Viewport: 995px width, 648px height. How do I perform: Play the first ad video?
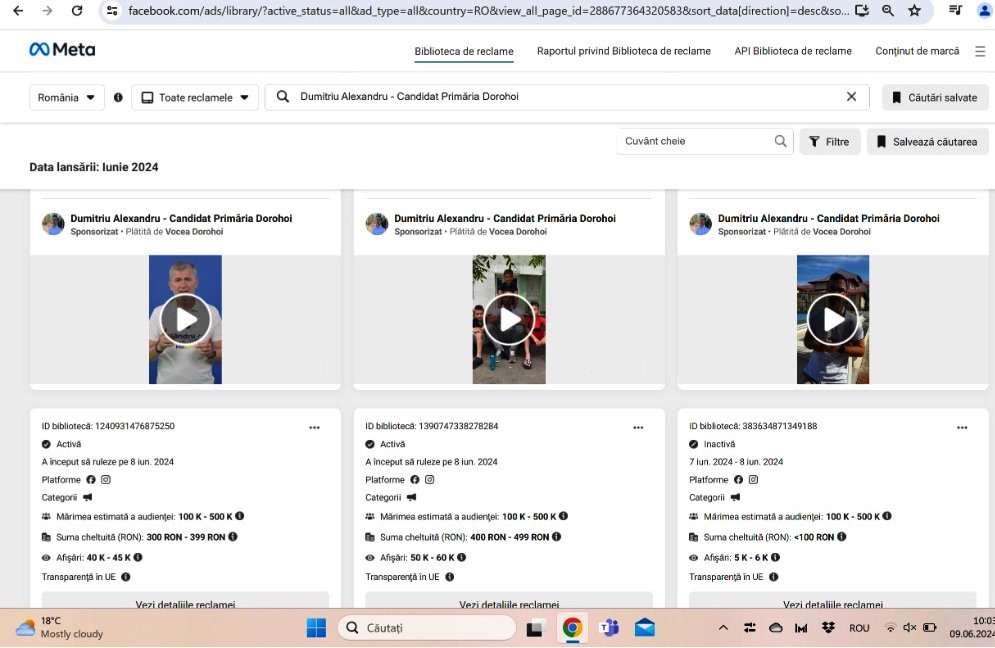point(186,320)
